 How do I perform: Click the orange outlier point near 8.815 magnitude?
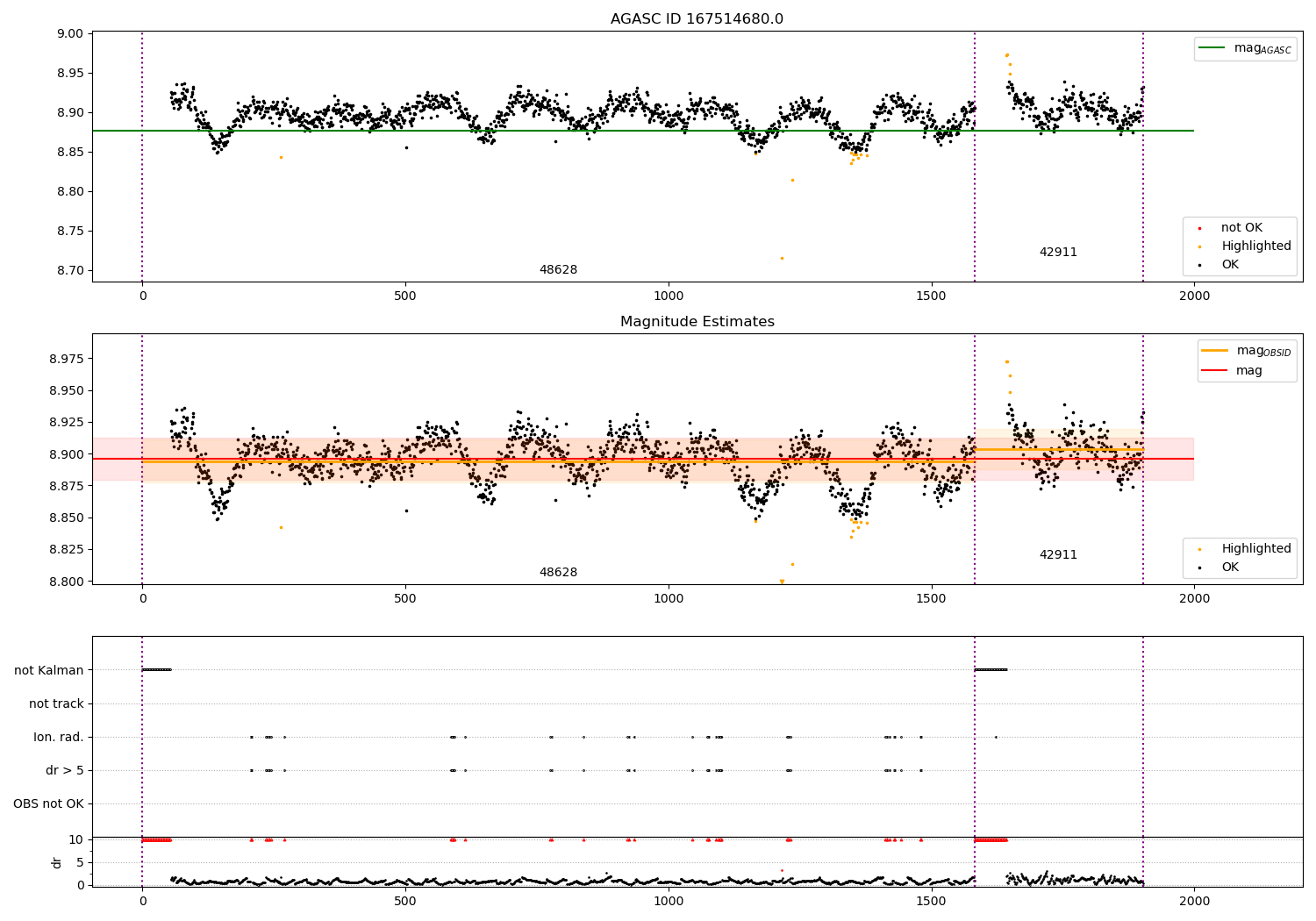coord(792,180)
